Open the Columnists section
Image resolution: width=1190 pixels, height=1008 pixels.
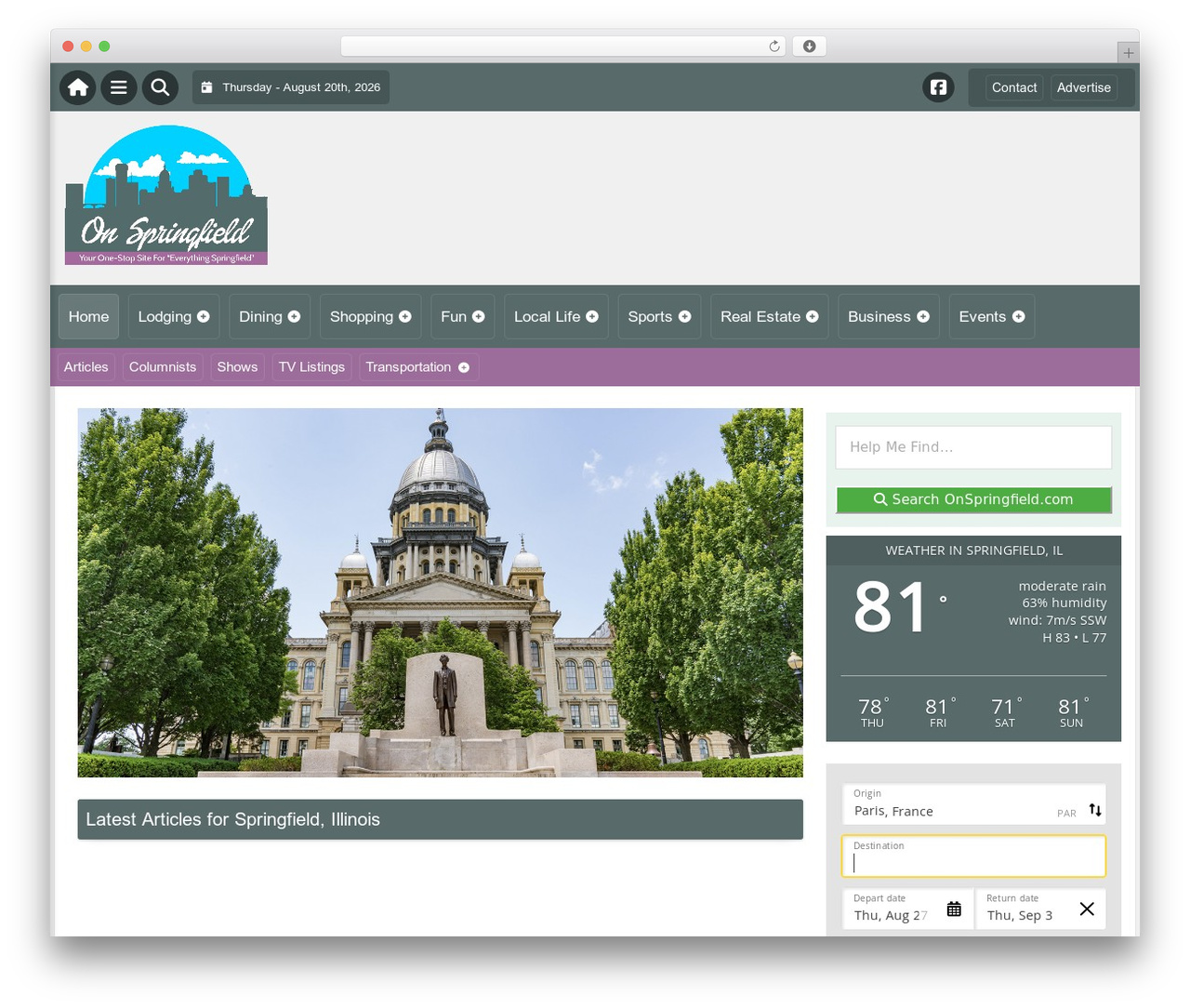[x=163, y=367]
